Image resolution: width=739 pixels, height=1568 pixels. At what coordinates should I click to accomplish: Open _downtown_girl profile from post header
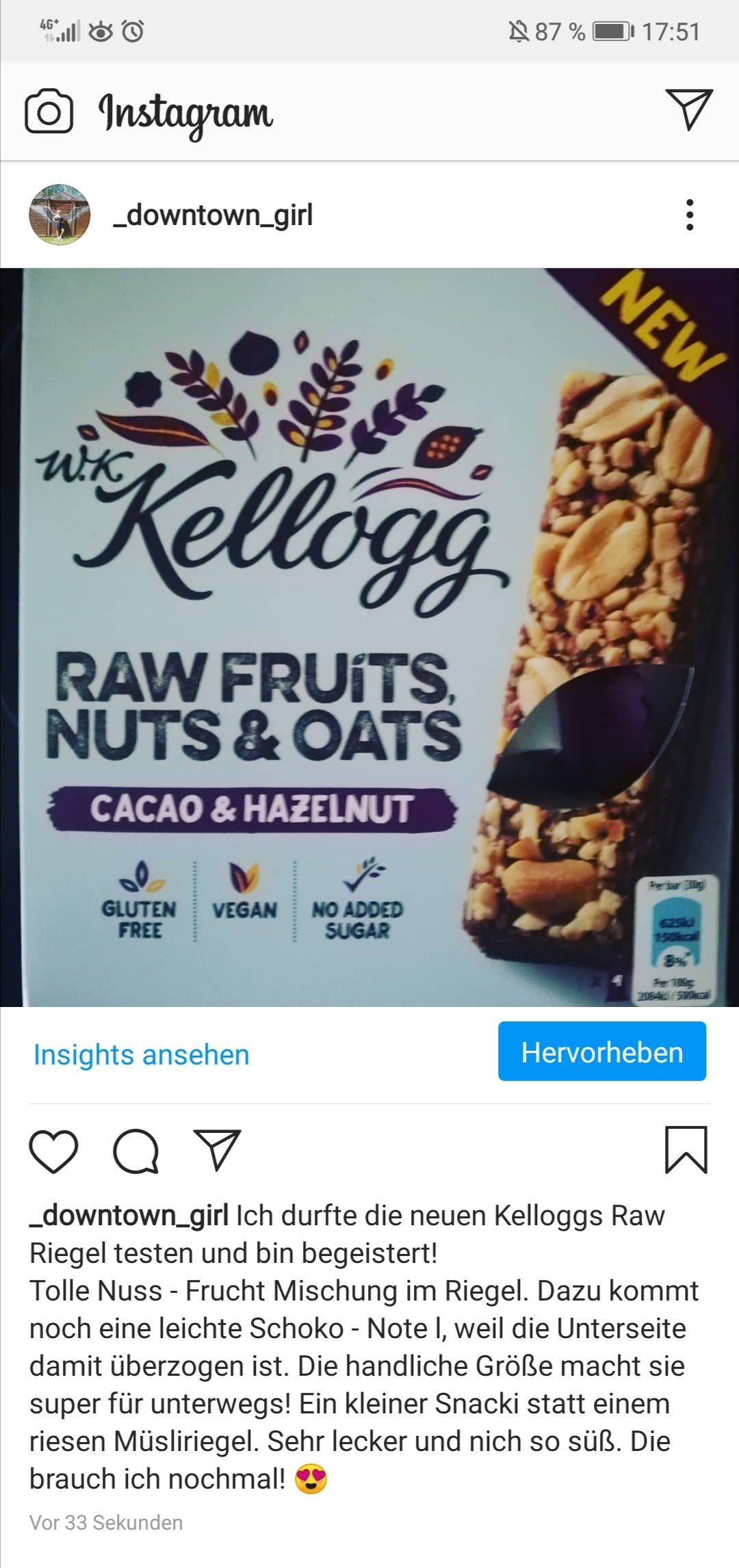[x=213, y=215]
